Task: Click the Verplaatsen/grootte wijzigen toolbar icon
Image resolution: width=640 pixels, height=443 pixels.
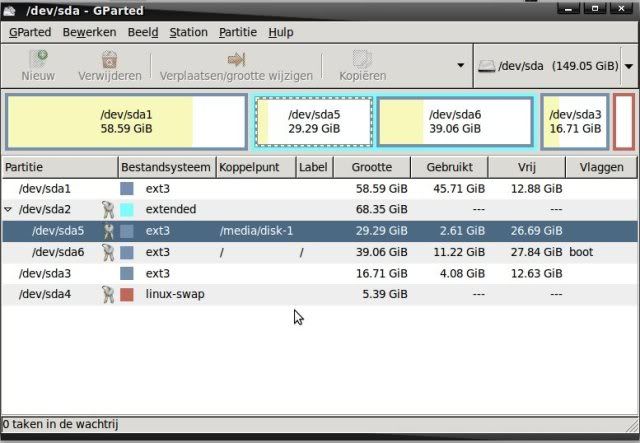Action: point(236,59)
